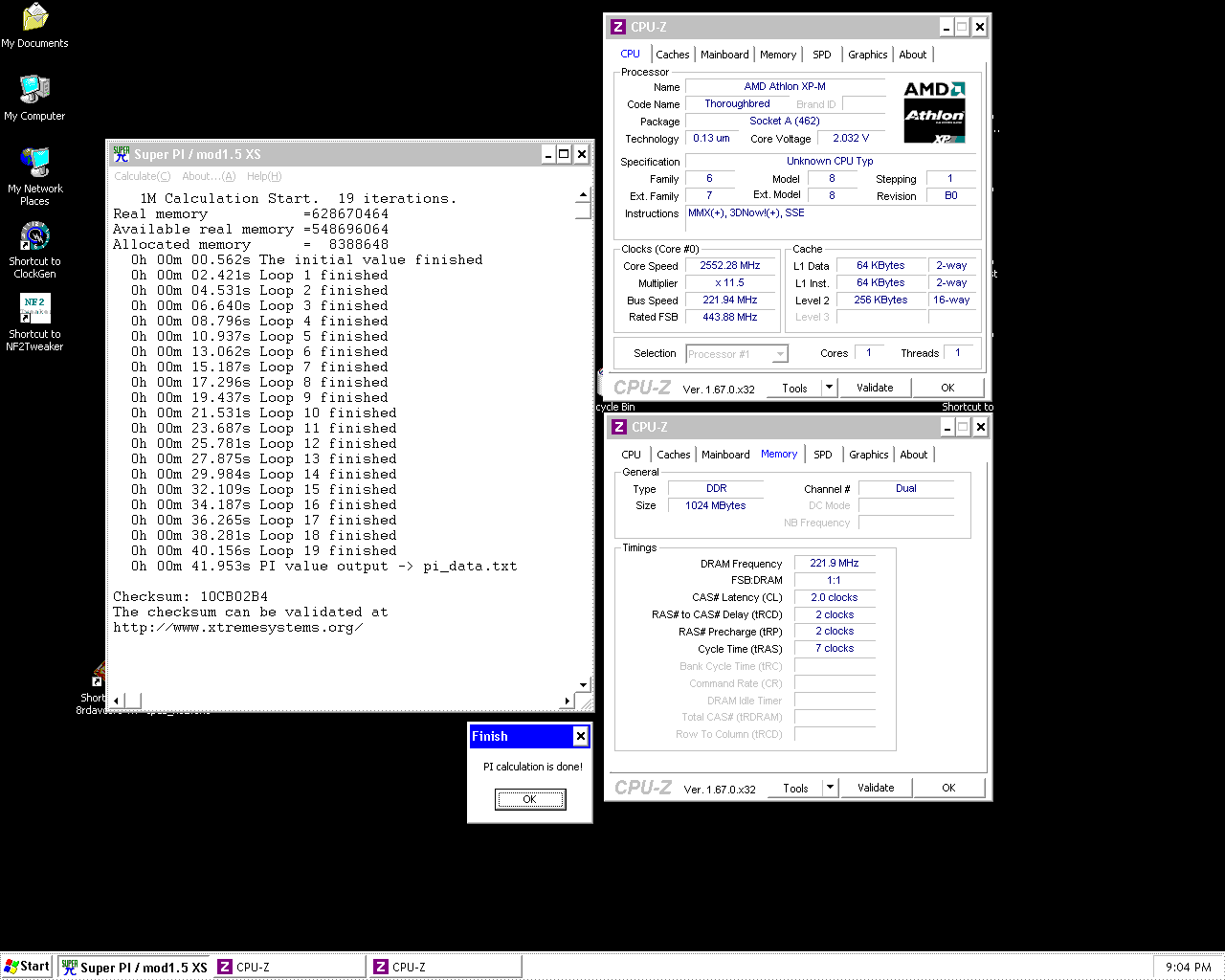Image resolution: width=1225 pixels, height=980 pixels.
Task: Open the My Computer desktop icon
Action: pyautogui.click(x=34, y=98)
